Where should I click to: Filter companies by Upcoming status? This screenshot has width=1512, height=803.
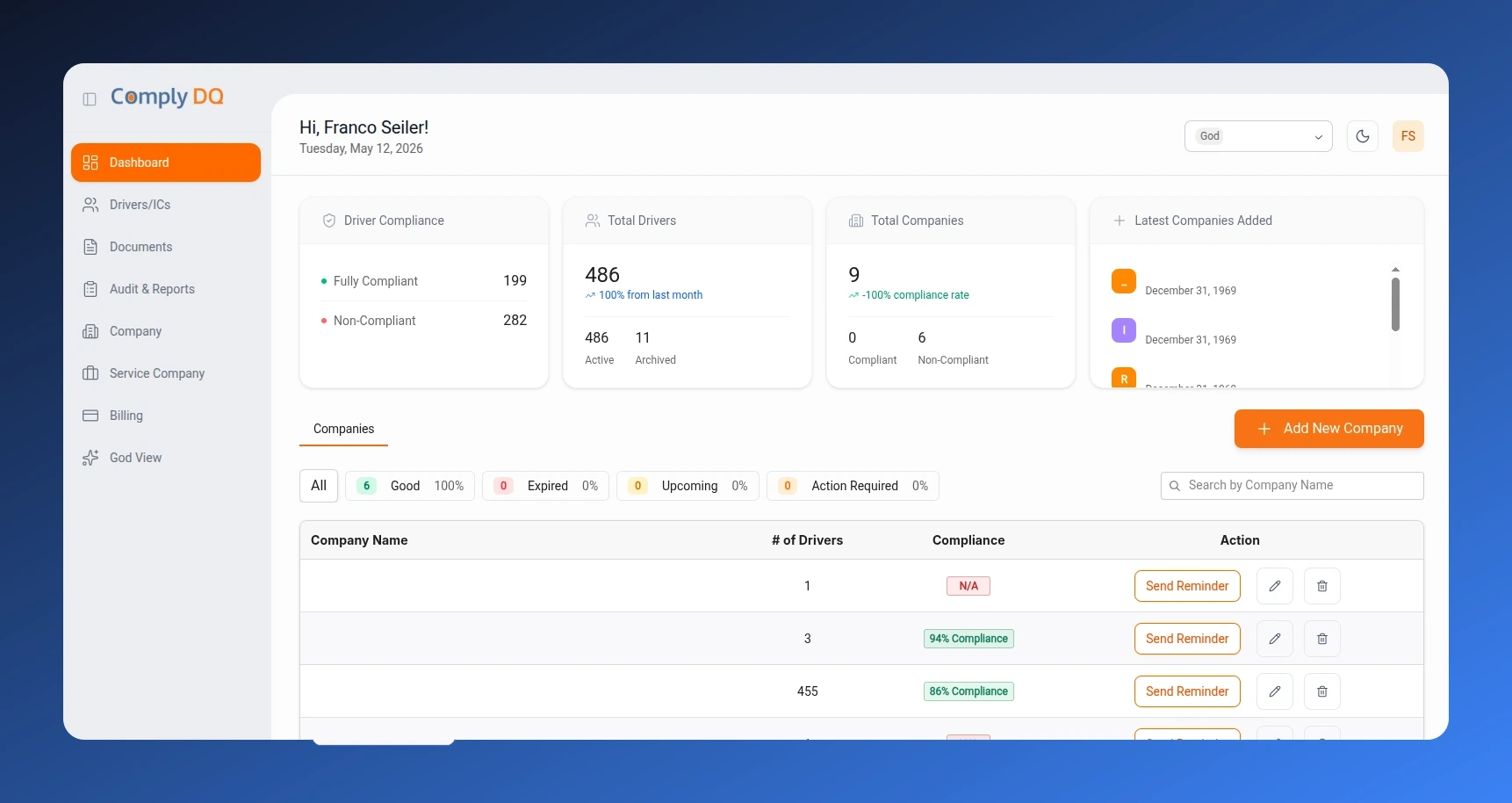pos(688,486)
